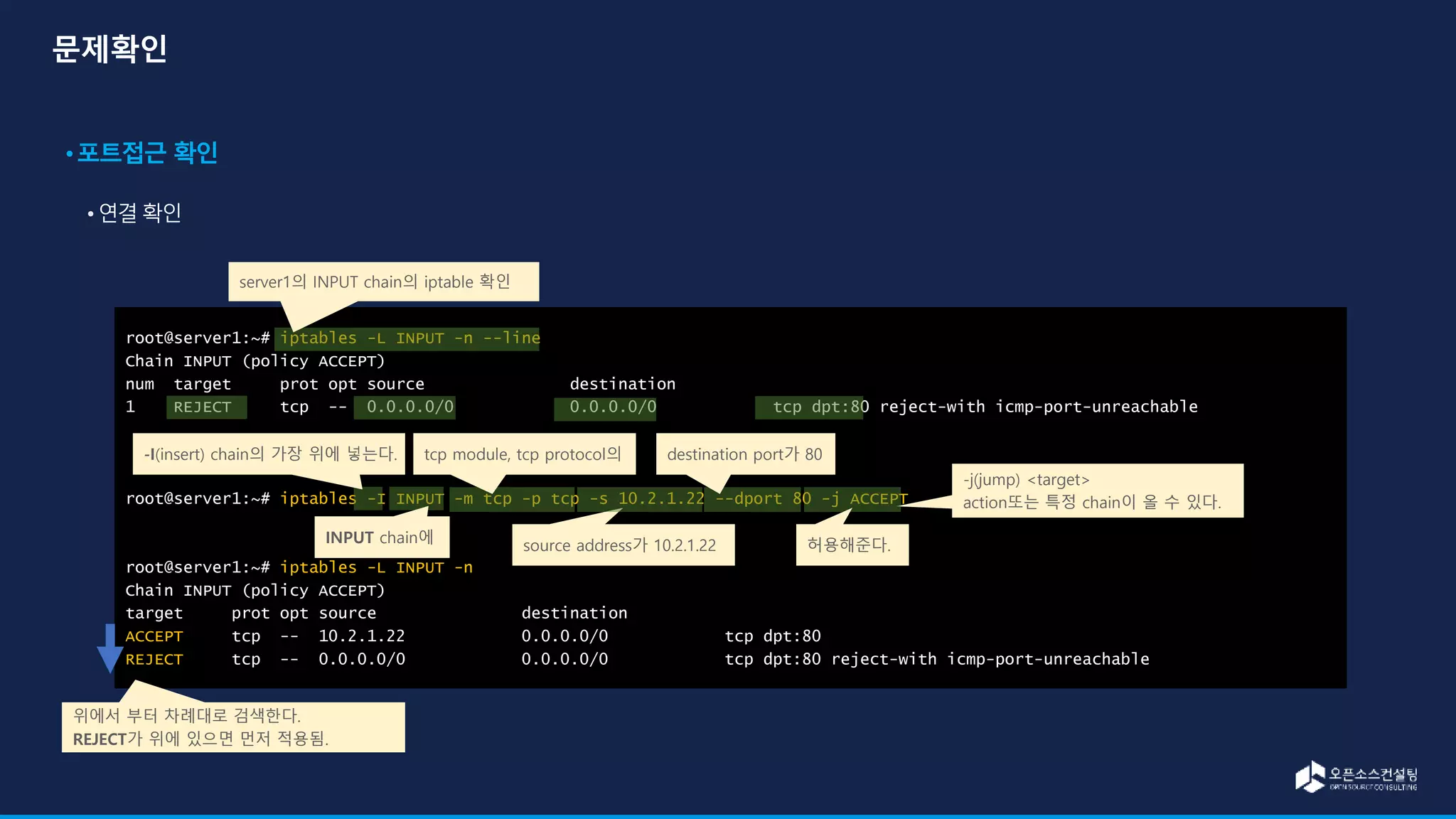Click the source address 10.2.1.22 callout

pyautogui.click(x=622, y=545)
